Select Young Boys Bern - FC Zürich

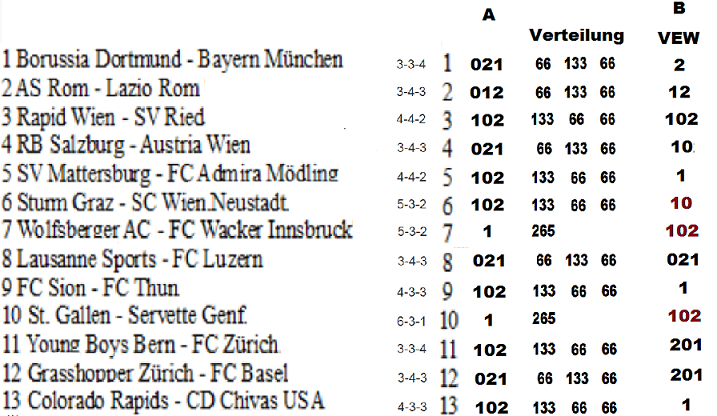coord(140,345)
